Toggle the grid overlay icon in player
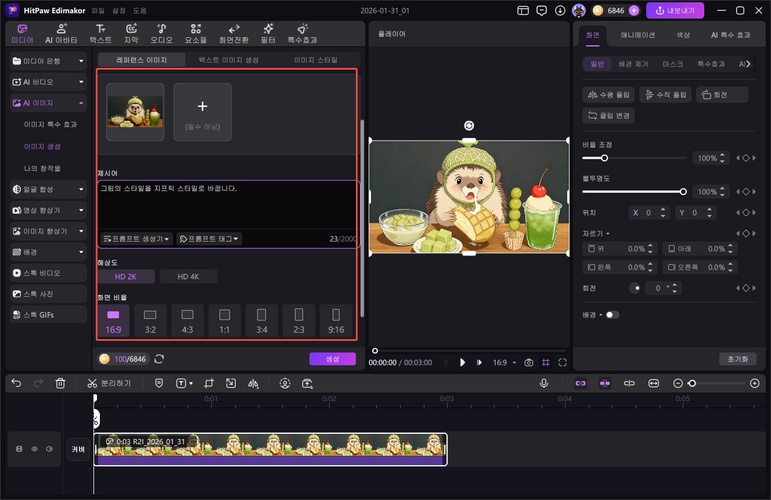Image resolution: width=771 pixels, height=500 pixels. pyautogui.click(x=546, y=362)
